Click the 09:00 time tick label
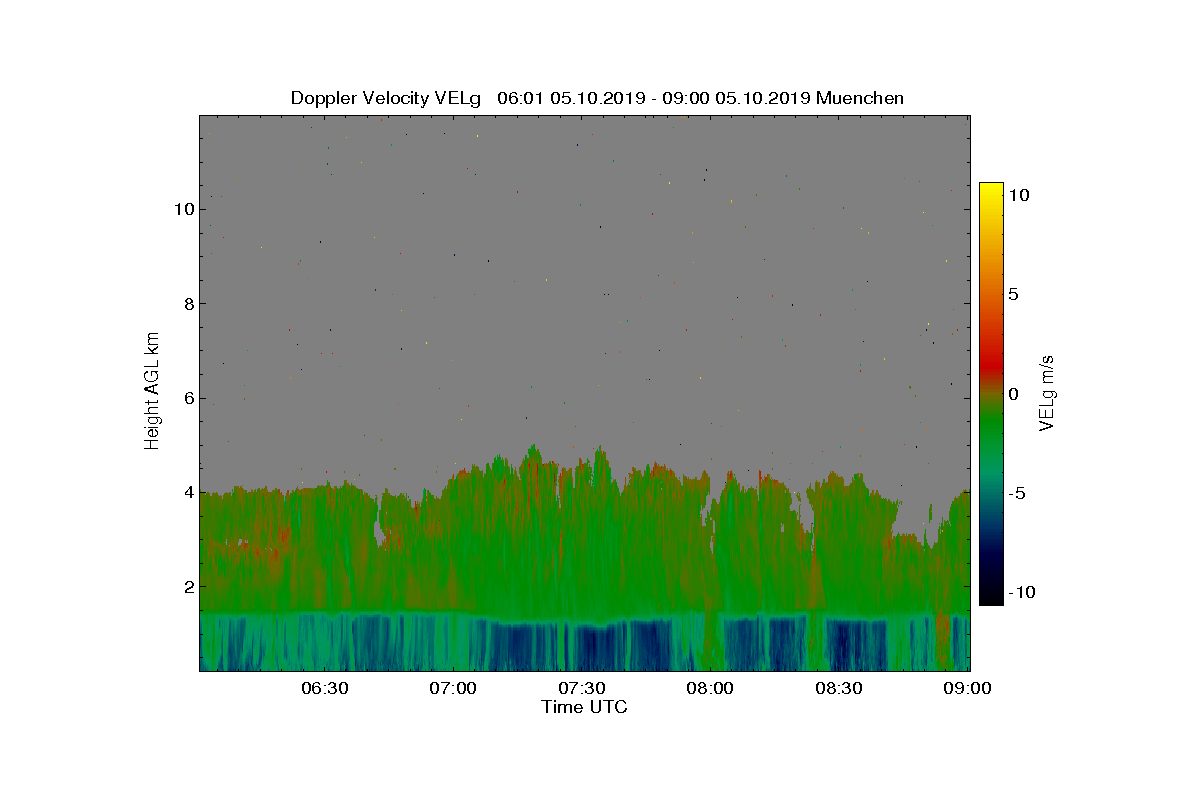Screen dimensions: 1200x800 coord(968,689)
